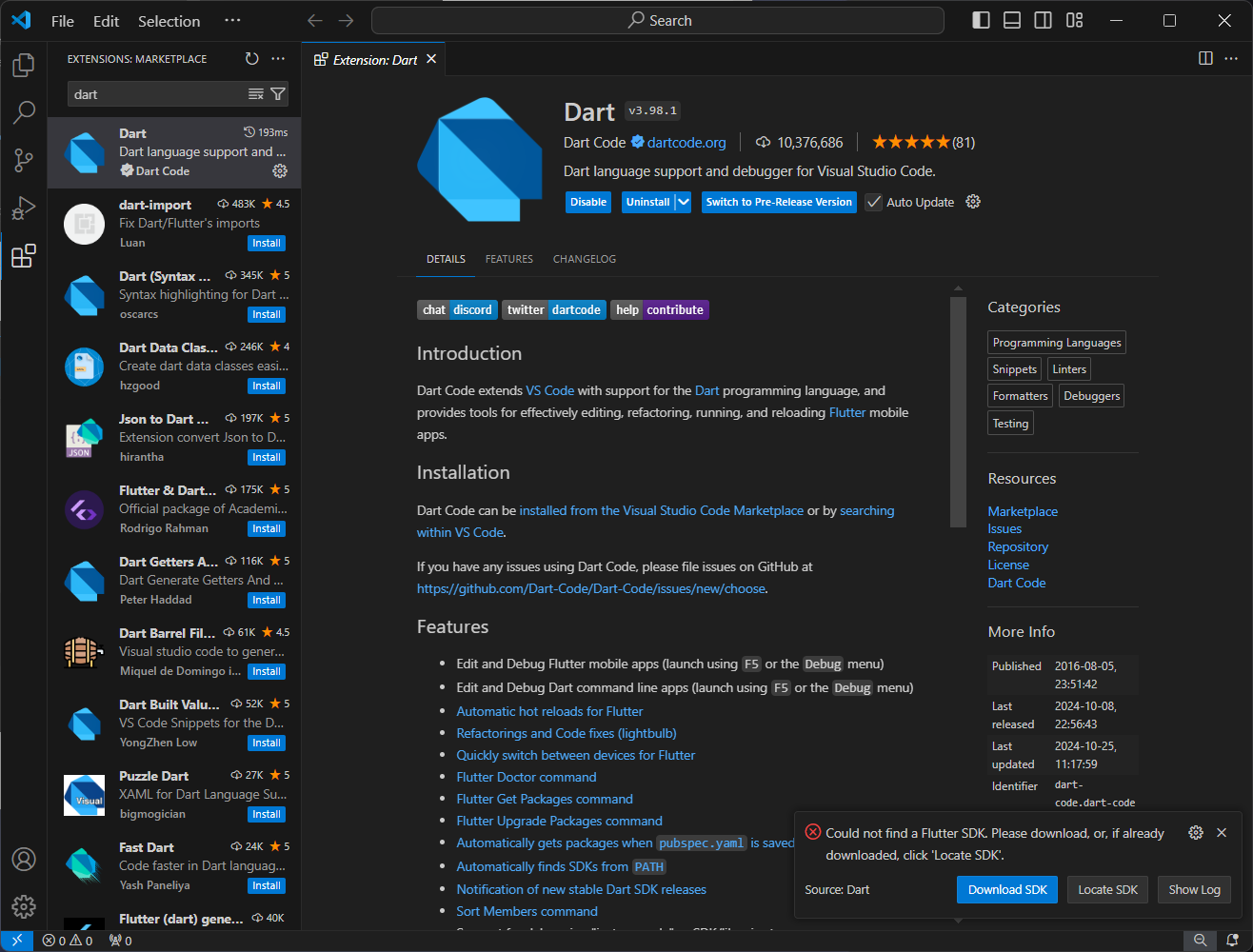Go forward with the navigation arrow

tap(347, 21)
